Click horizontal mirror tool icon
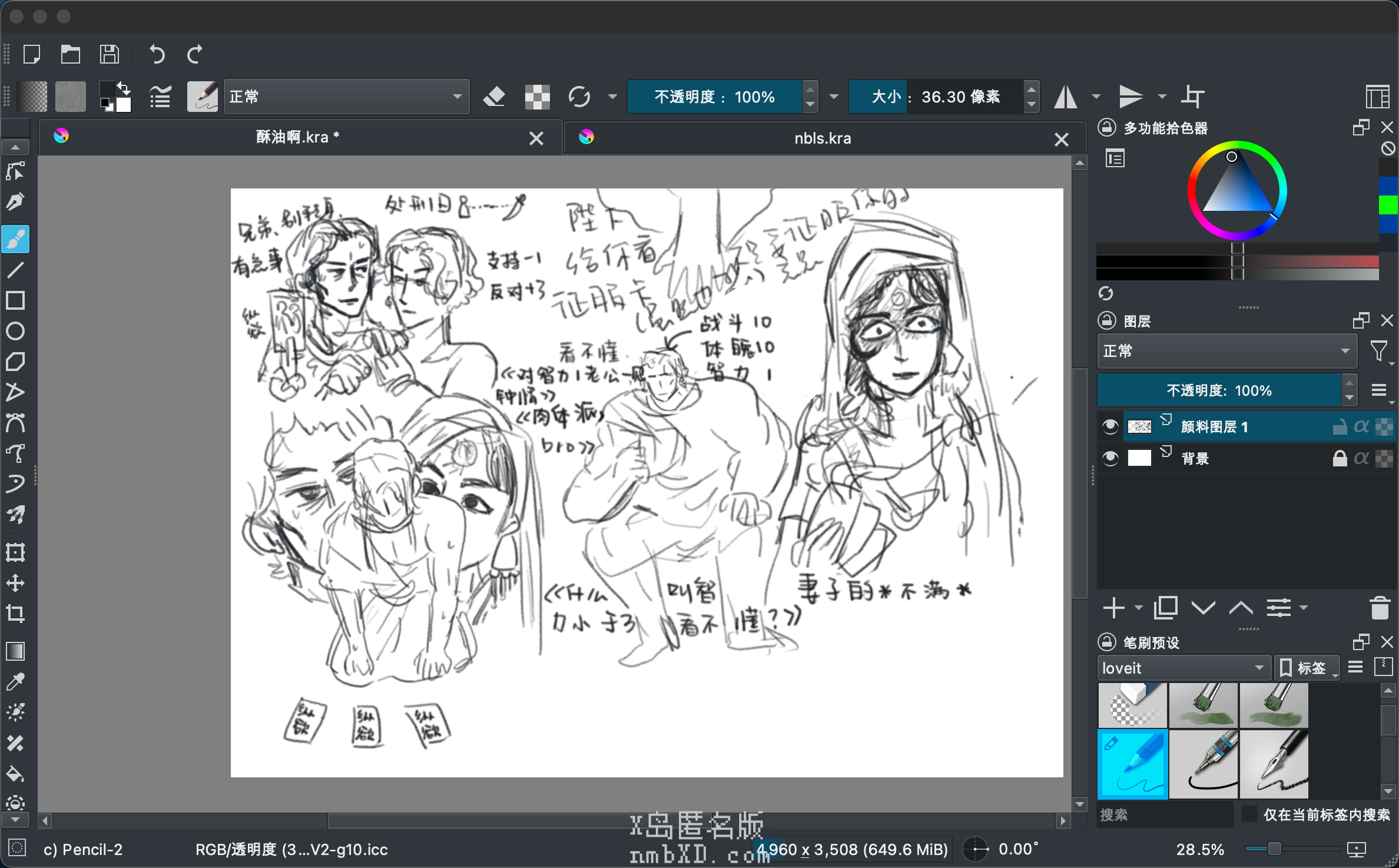 tap(1066, 97)
